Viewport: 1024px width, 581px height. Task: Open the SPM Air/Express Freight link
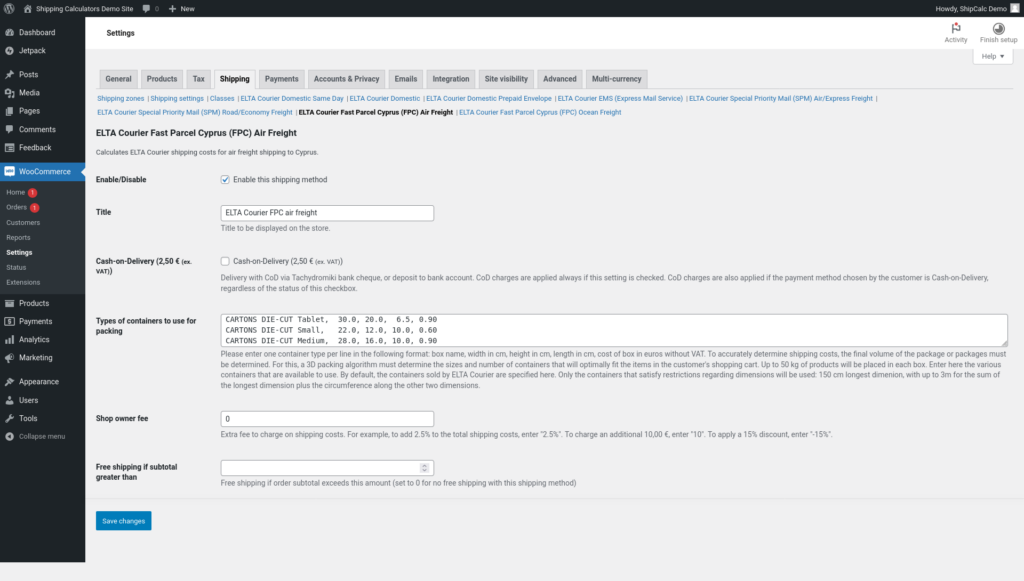(x=780, y=99)
